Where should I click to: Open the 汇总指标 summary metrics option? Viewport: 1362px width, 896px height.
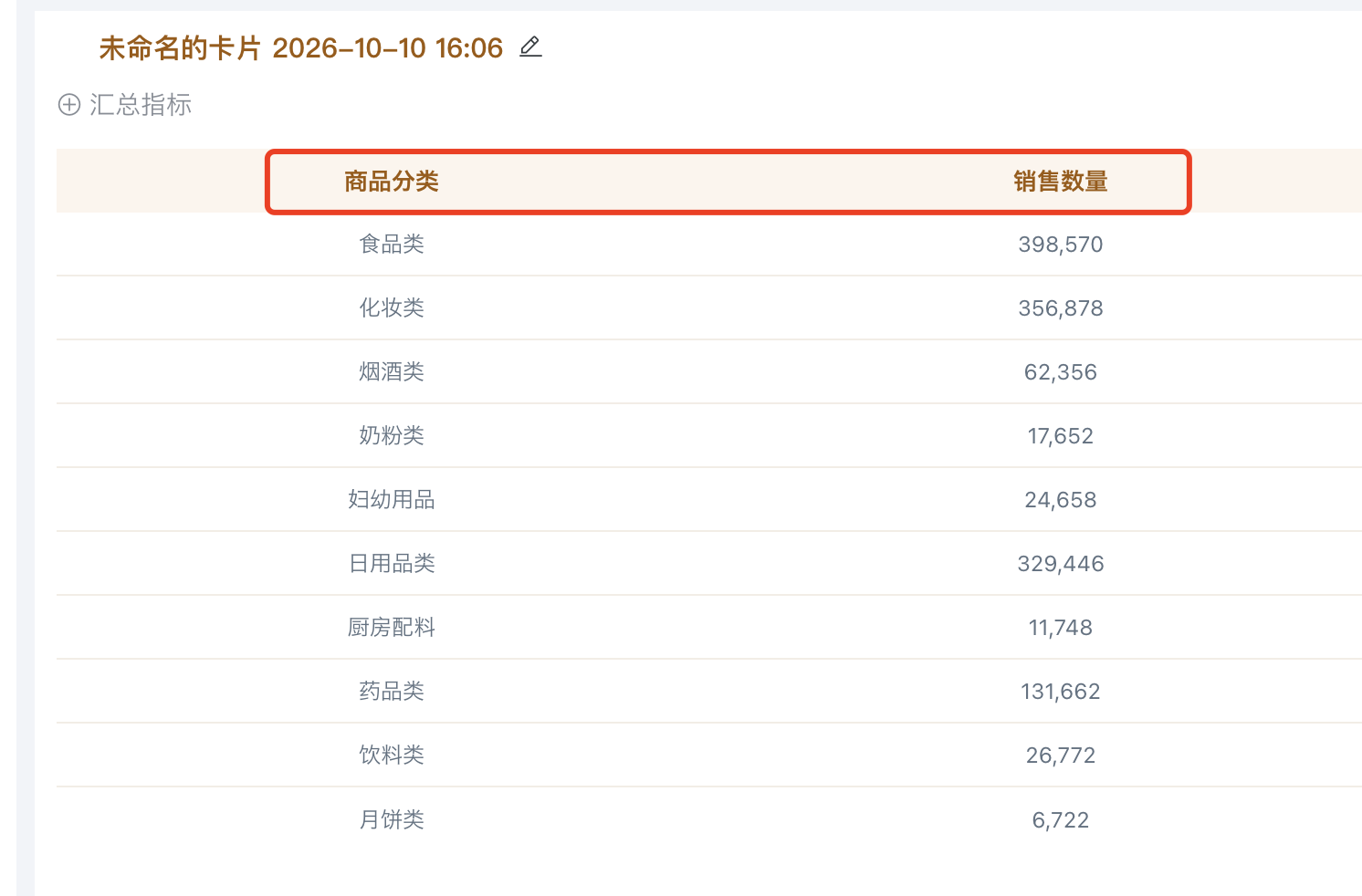(x=140, y=105)
